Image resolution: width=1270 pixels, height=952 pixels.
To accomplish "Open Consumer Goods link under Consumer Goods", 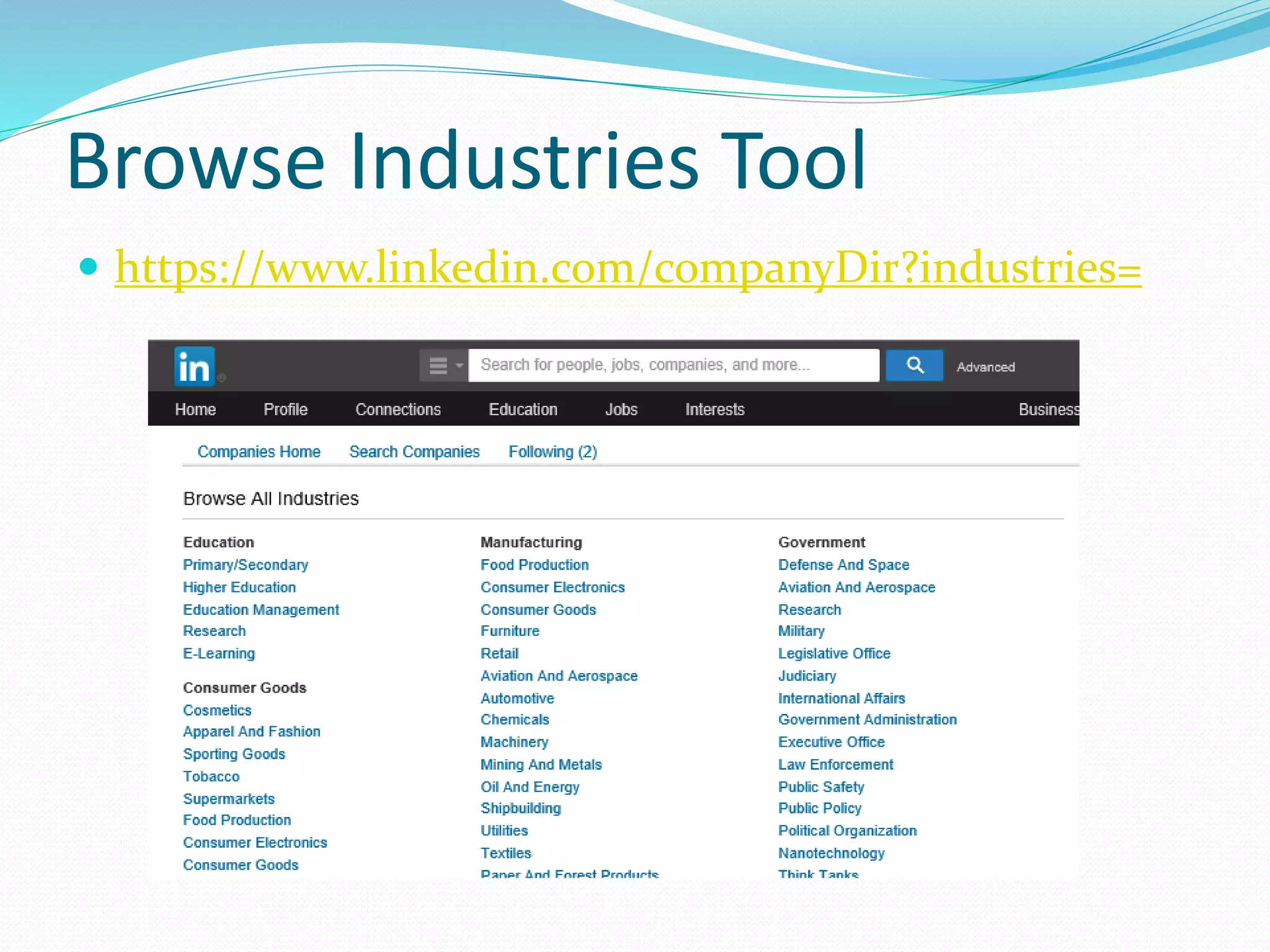I will [241, 865].
